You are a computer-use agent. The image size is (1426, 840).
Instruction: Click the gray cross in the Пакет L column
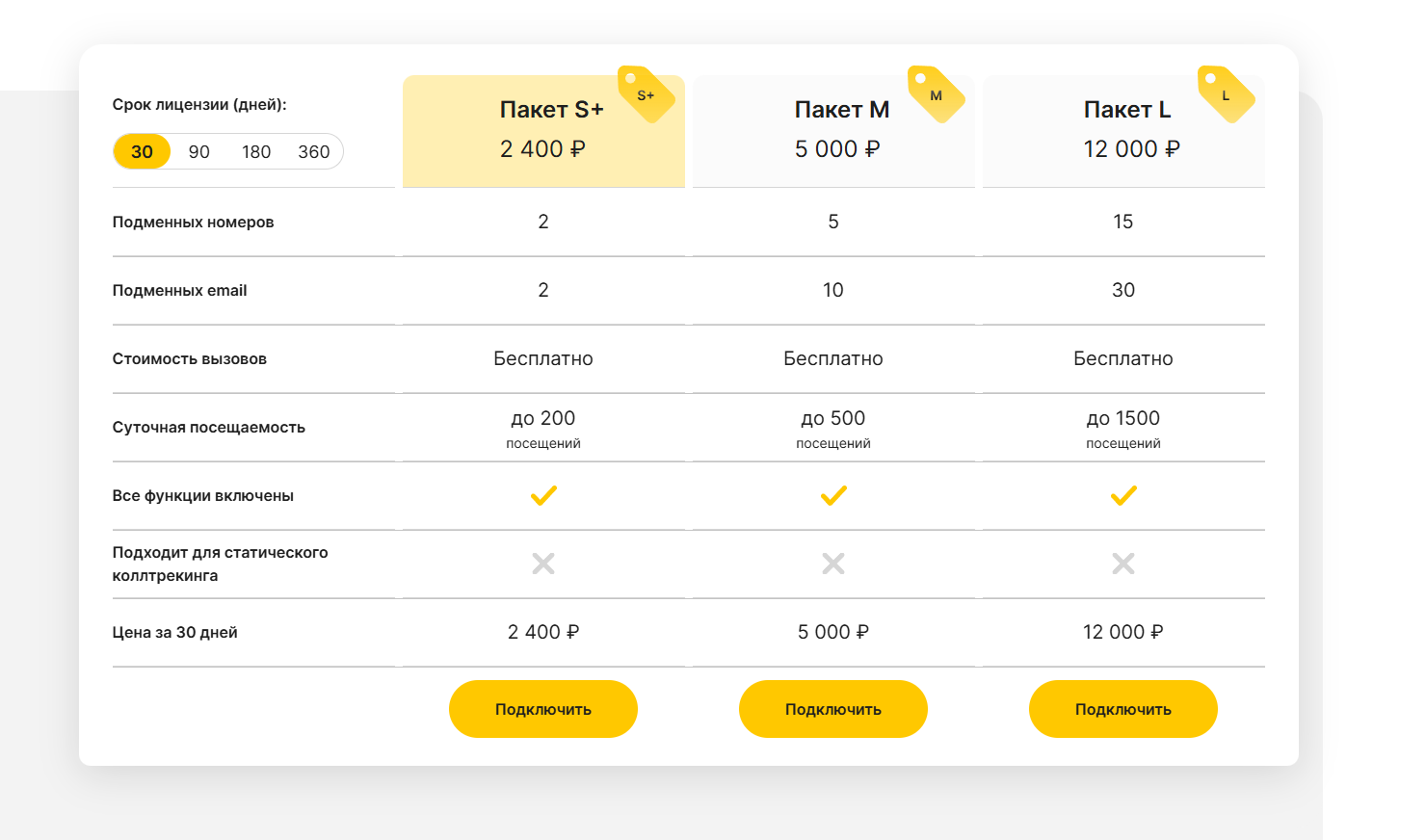[1123, 564]
